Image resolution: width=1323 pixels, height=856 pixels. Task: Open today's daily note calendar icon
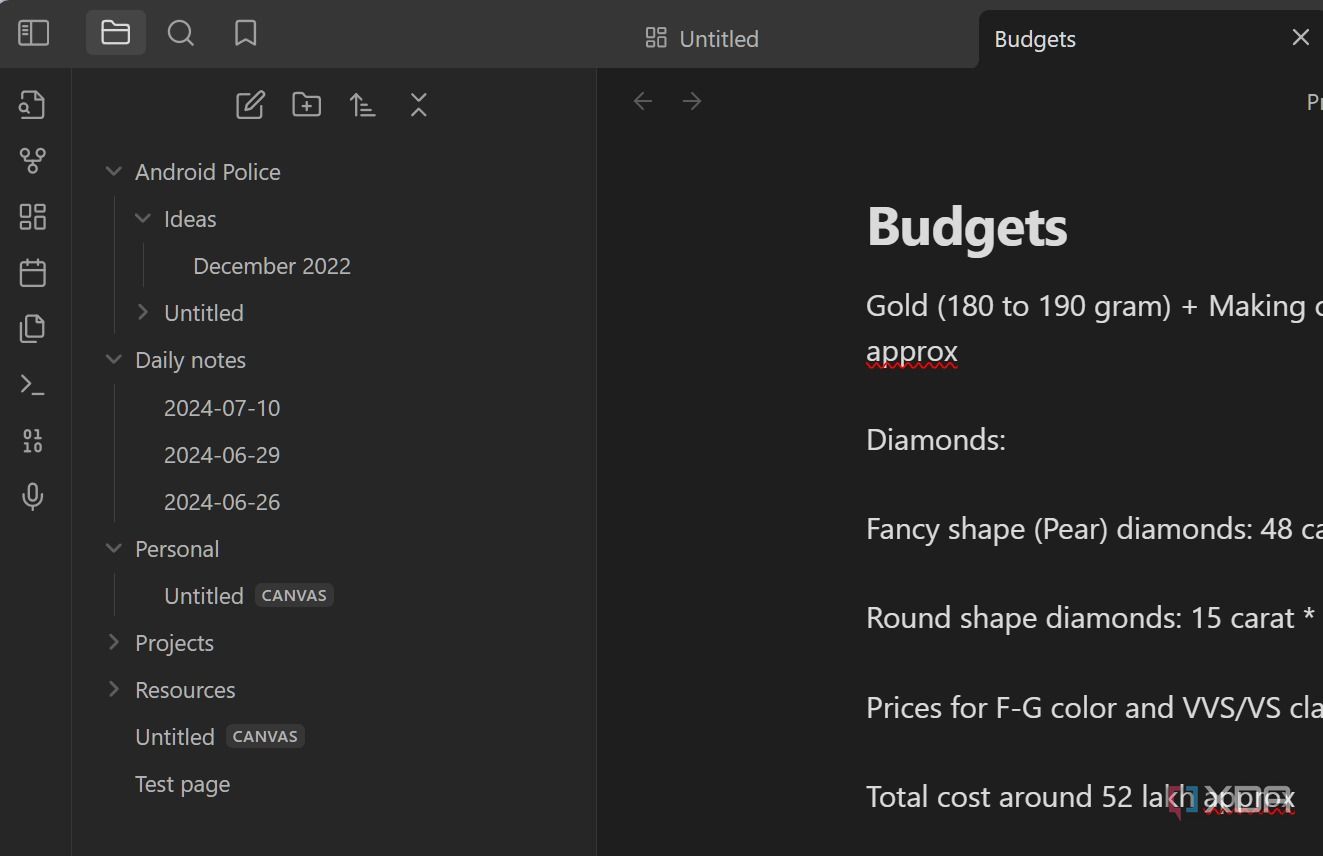point(33,272)
